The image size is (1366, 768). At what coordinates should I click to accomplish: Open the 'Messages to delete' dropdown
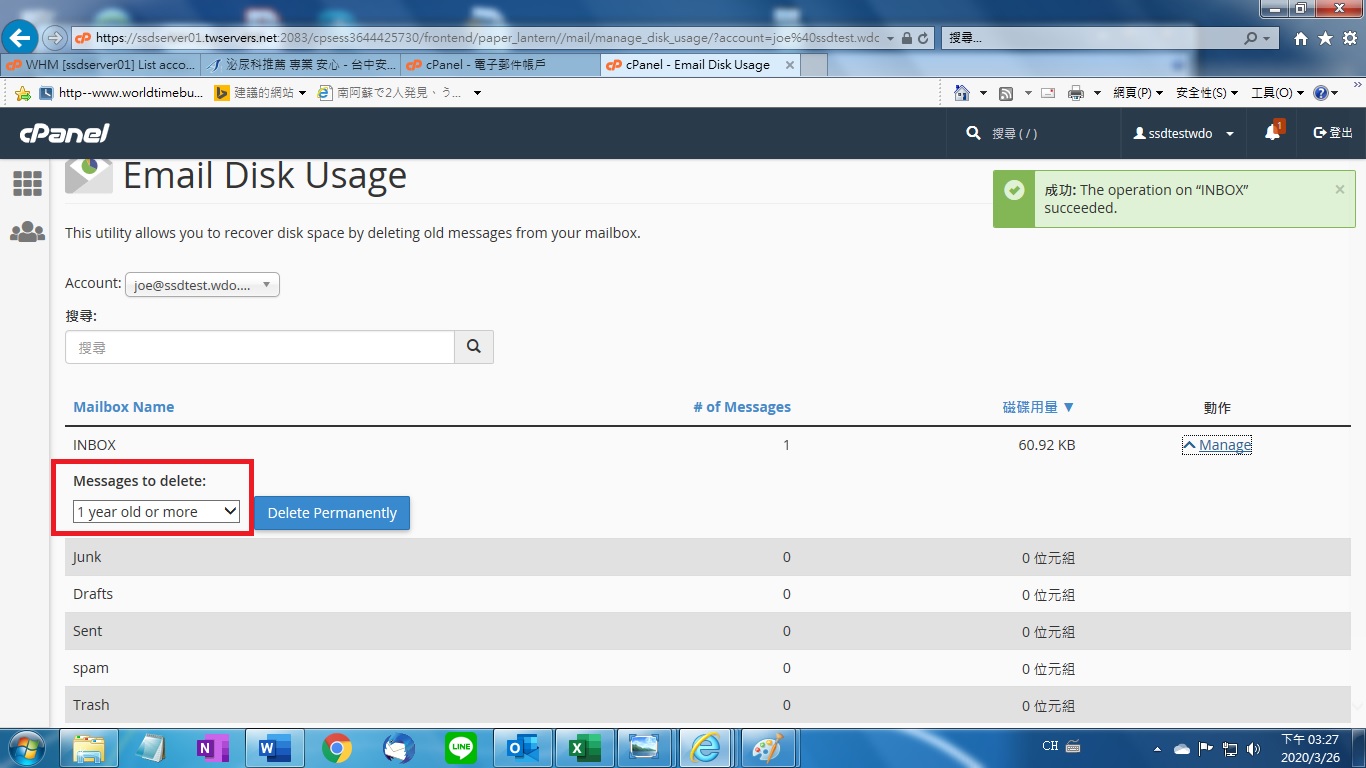pyautogui.click(x=157, y=512)
